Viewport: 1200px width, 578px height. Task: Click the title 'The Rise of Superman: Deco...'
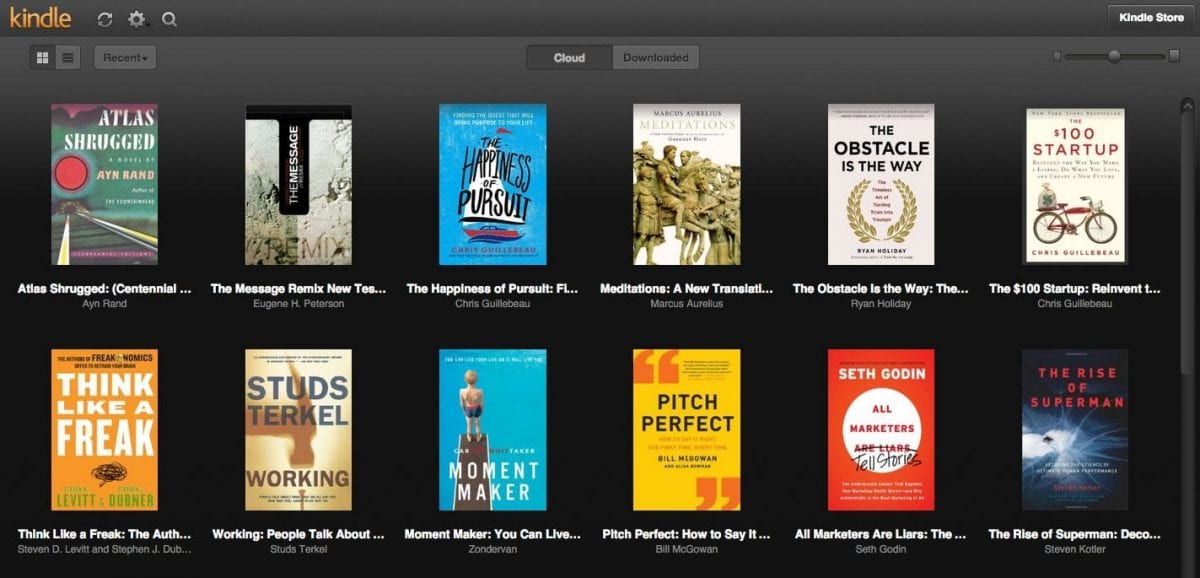click(x=1075, y=534)
